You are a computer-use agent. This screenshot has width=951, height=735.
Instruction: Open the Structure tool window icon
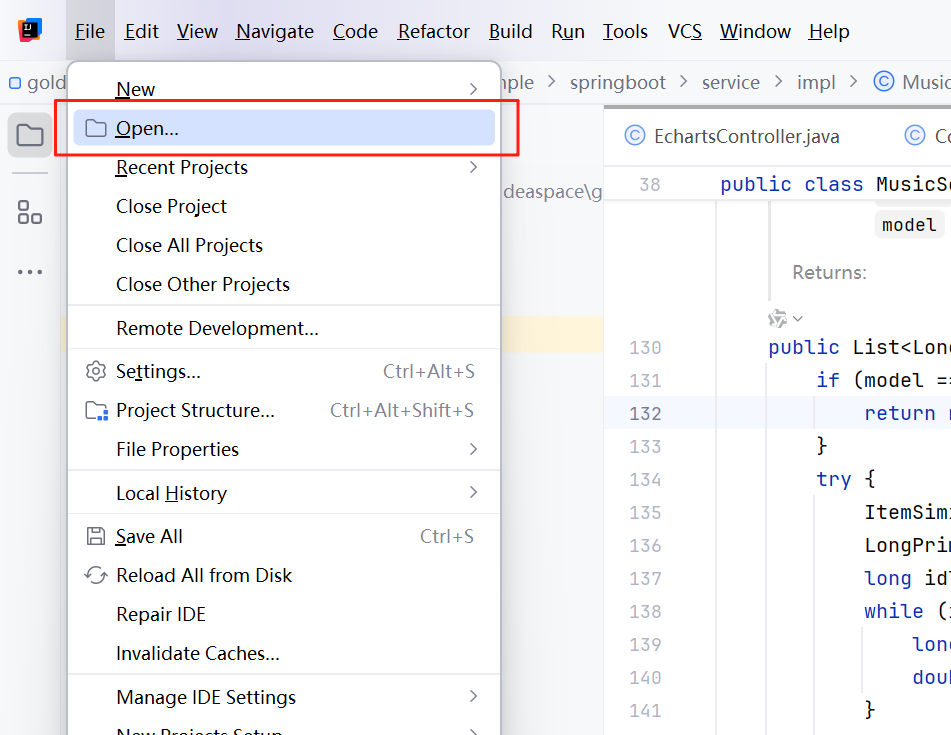30,211
